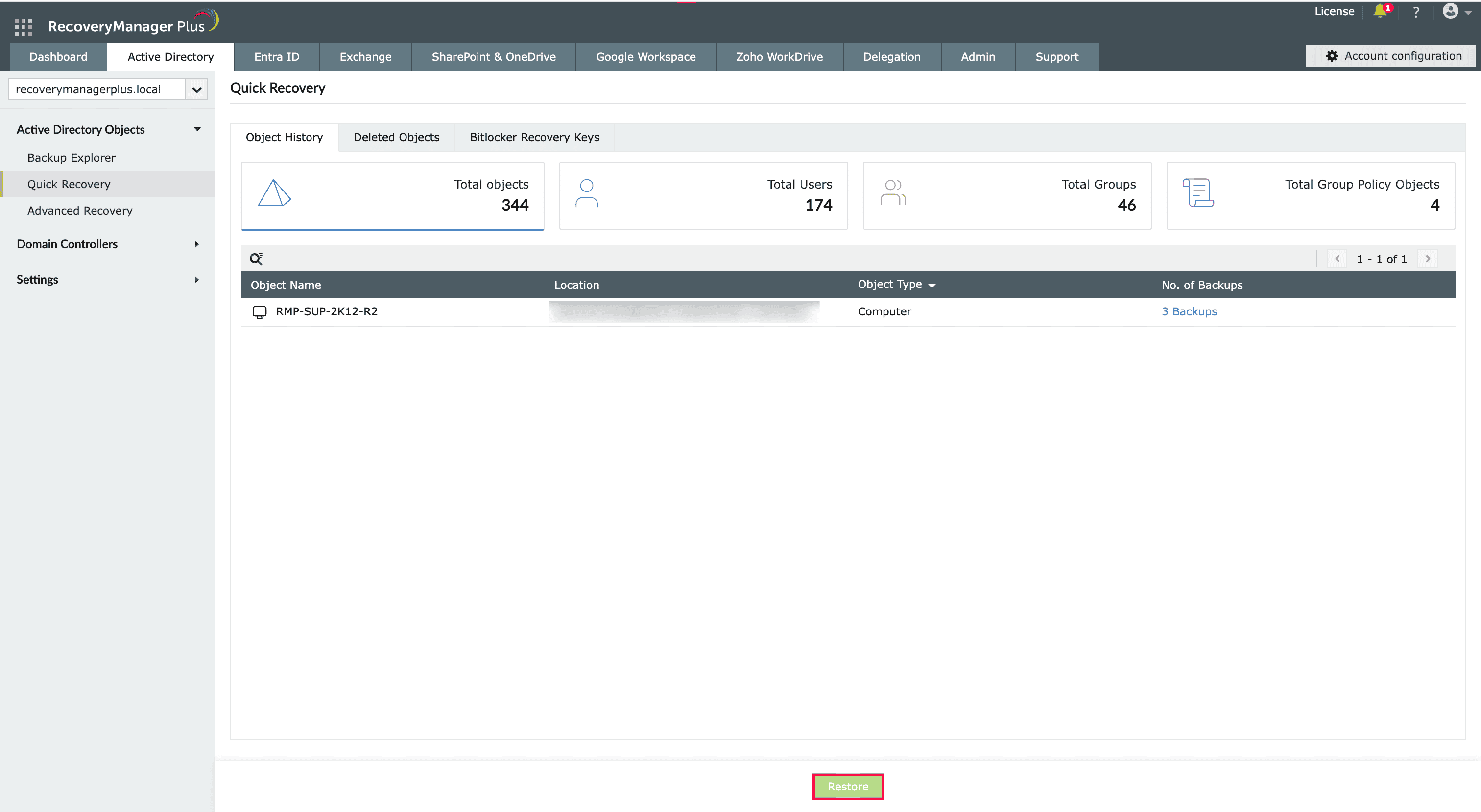1481x812 pixels.
Task: Expand the Settings sidebar section
Action: pos(196,280)
